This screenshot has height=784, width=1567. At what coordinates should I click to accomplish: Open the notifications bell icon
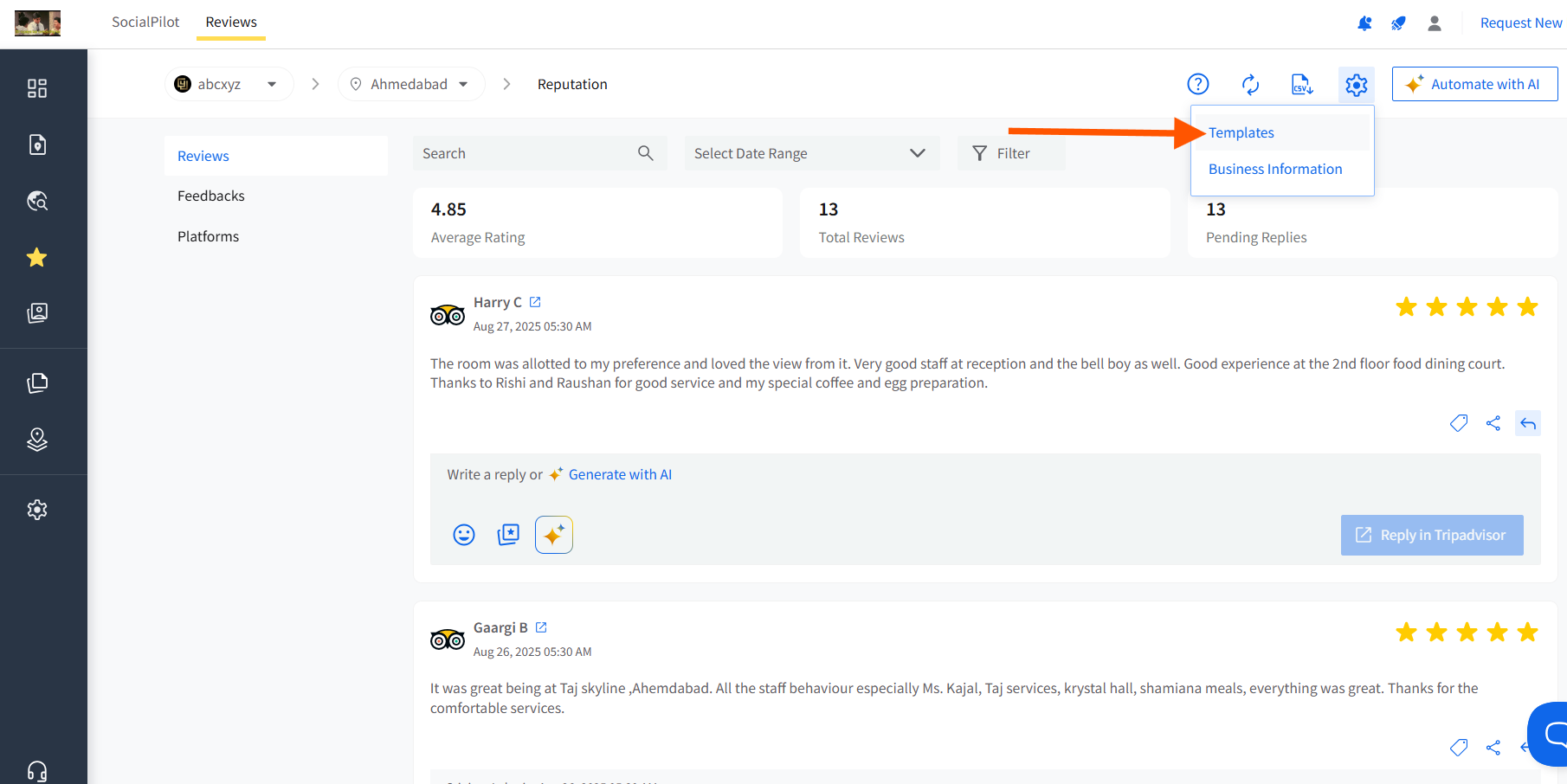1364,23
